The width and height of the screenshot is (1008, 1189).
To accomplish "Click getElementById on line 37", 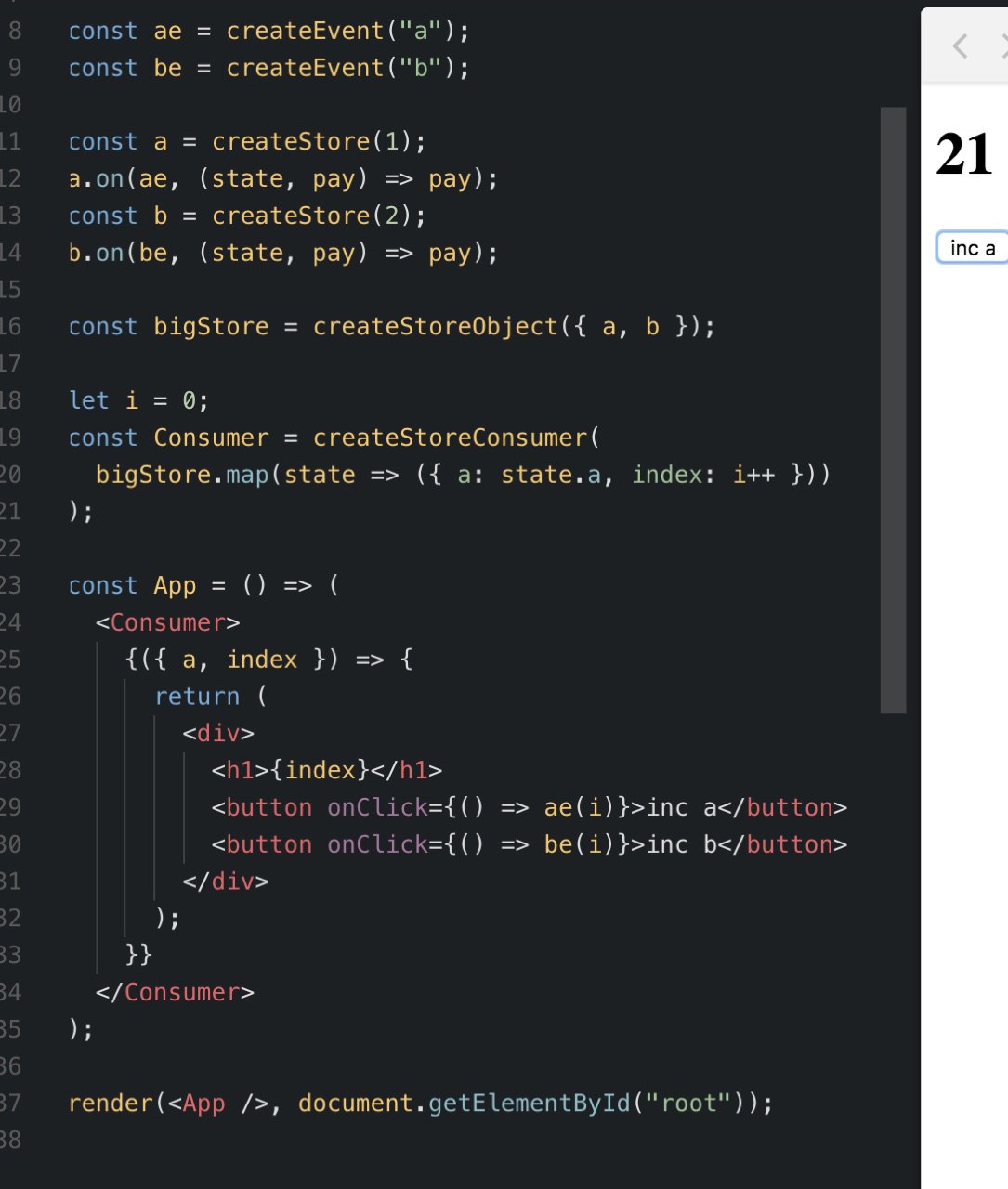I will click(528, 1104).
